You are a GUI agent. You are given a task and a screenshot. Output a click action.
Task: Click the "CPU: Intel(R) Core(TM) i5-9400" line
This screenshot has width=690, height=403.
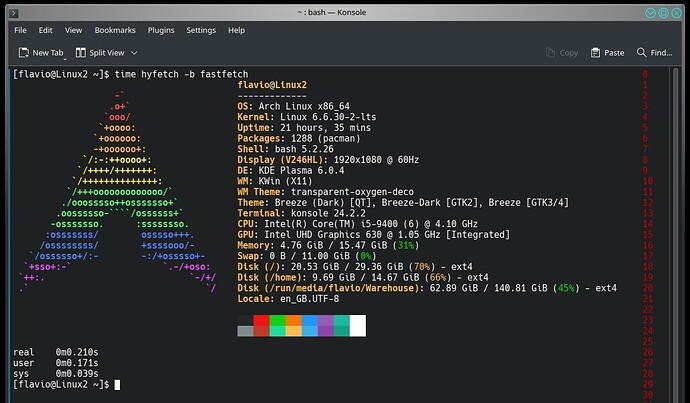pos(358,224)
